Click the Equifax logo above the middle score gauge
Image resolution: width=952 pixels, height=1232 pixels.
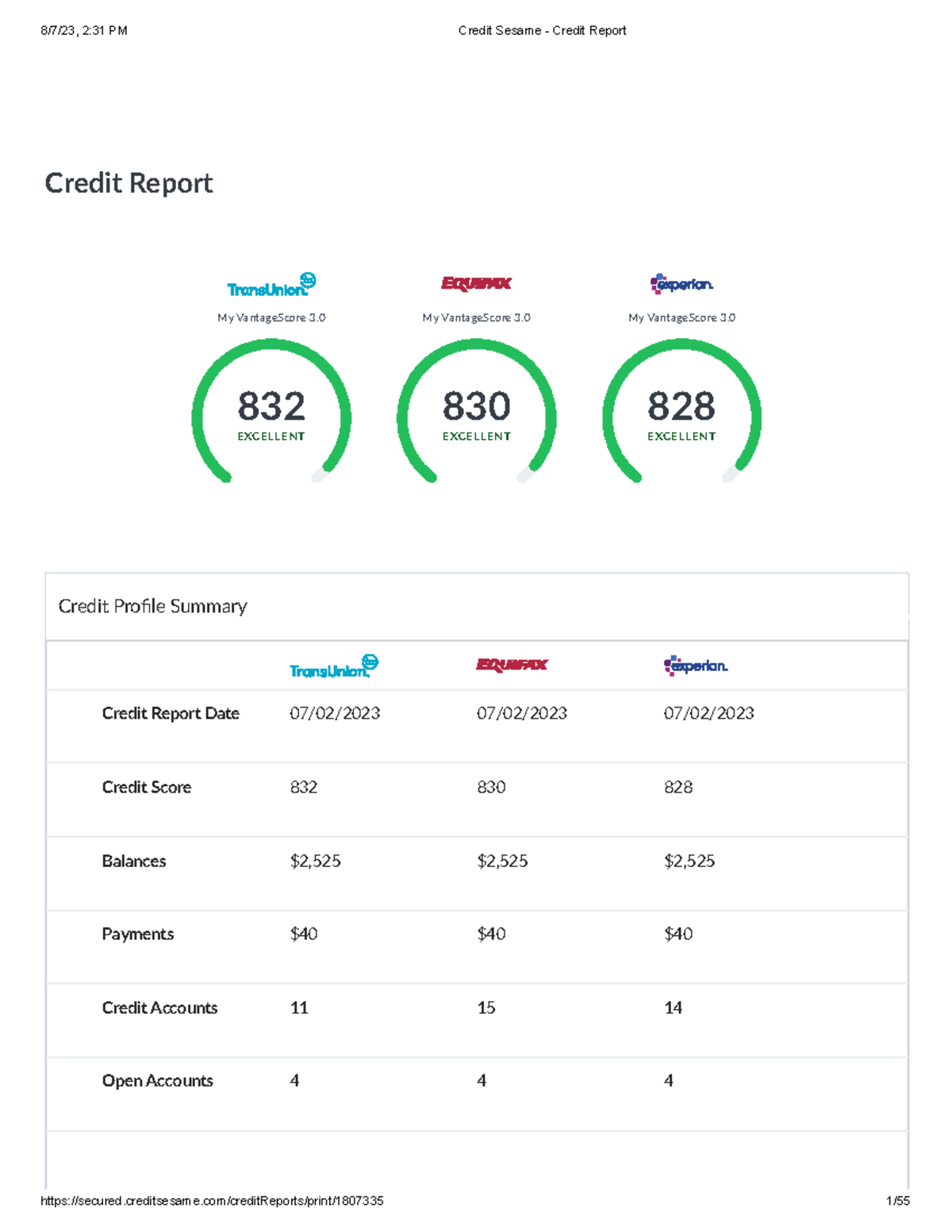click(476, 283)
